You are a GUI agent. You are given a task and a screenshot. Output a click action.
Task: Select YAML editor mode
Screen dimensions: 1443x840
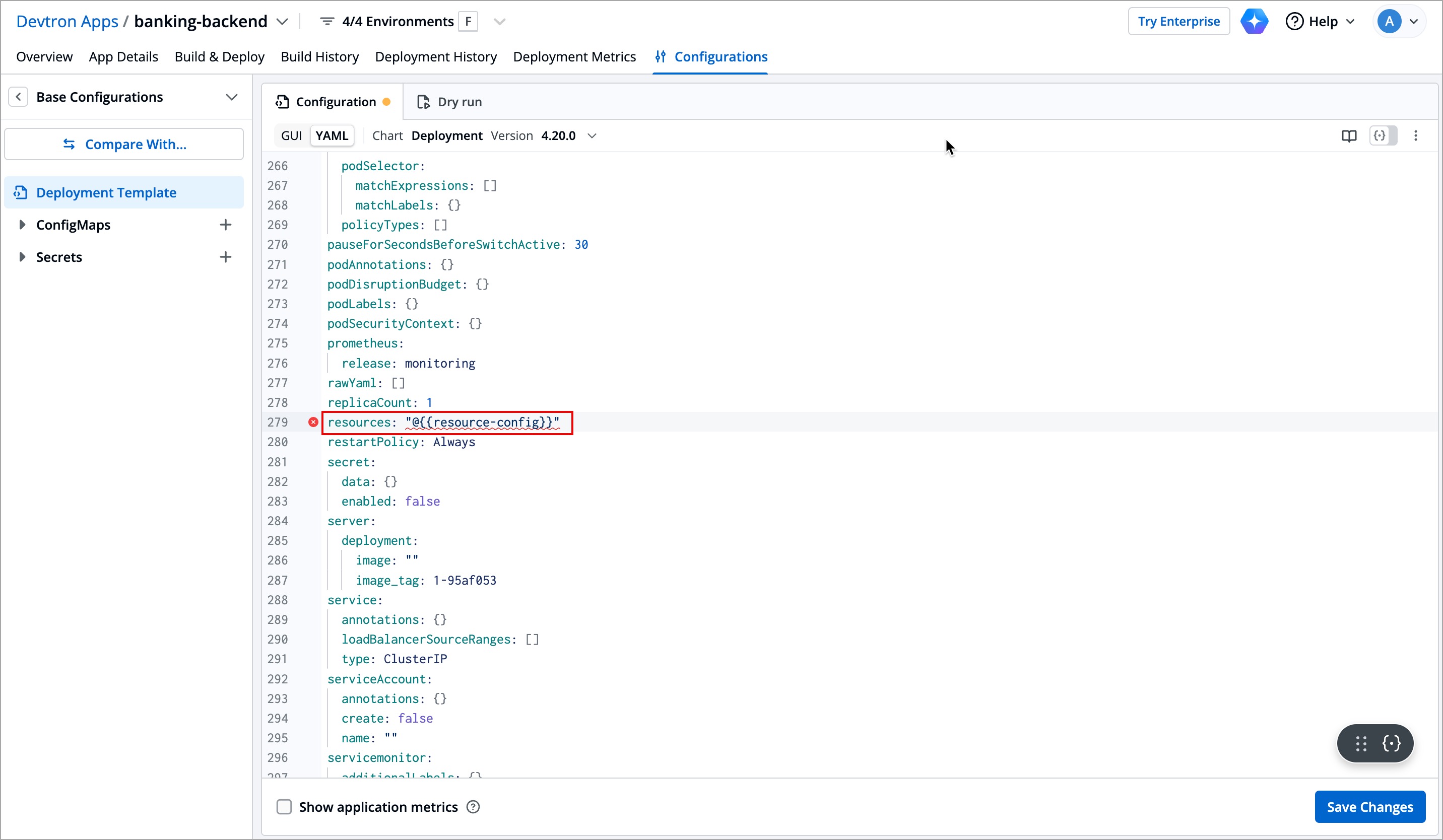pos(332,135)
